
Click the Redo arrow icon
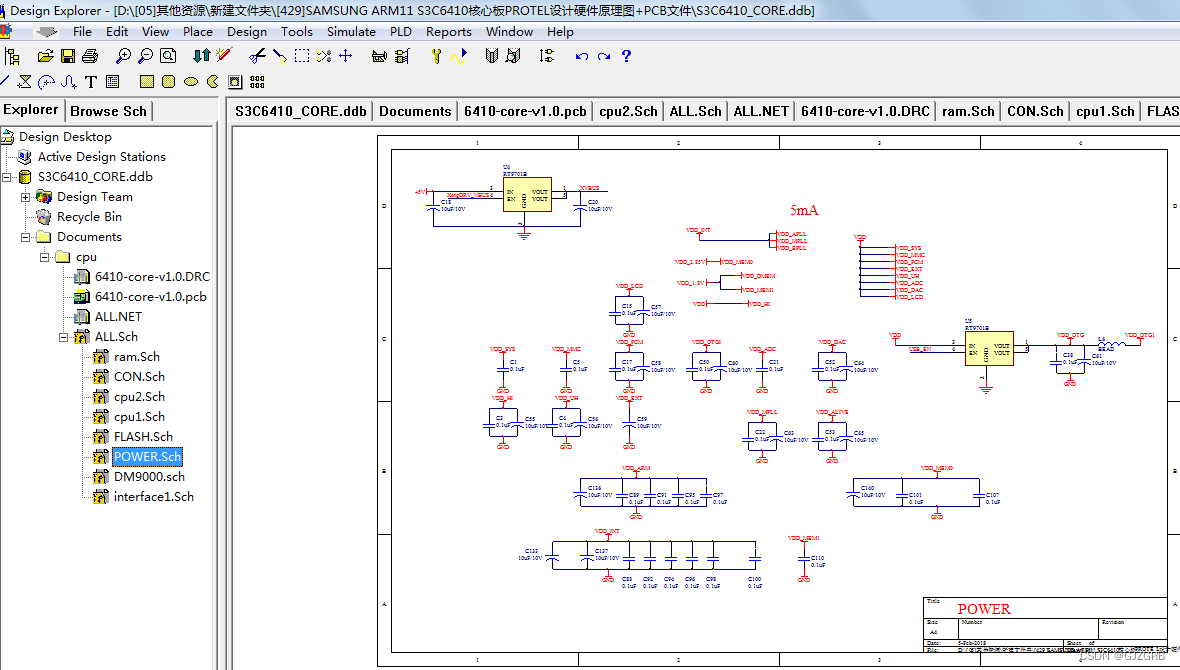(x=603, y=57)
